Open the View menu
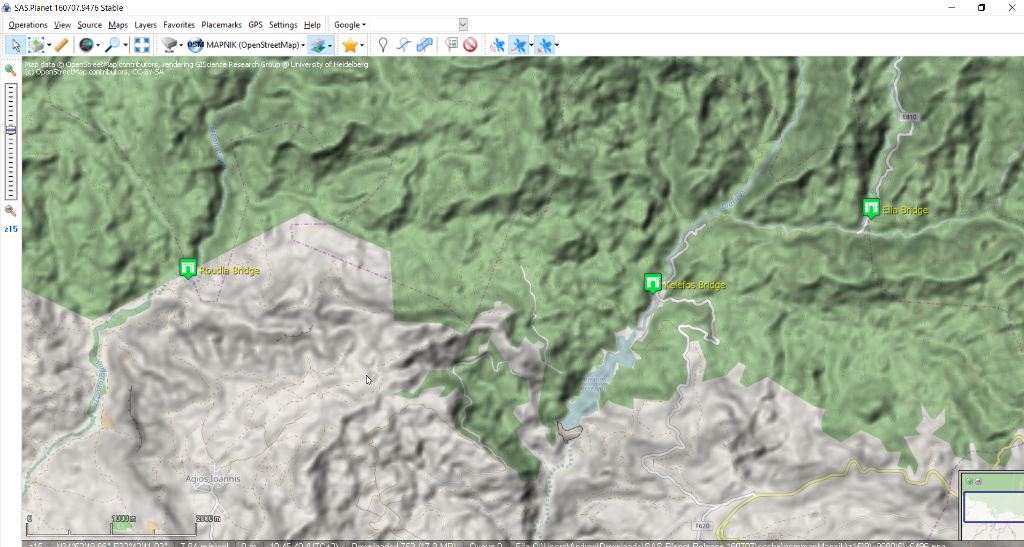 click(62, 25)
